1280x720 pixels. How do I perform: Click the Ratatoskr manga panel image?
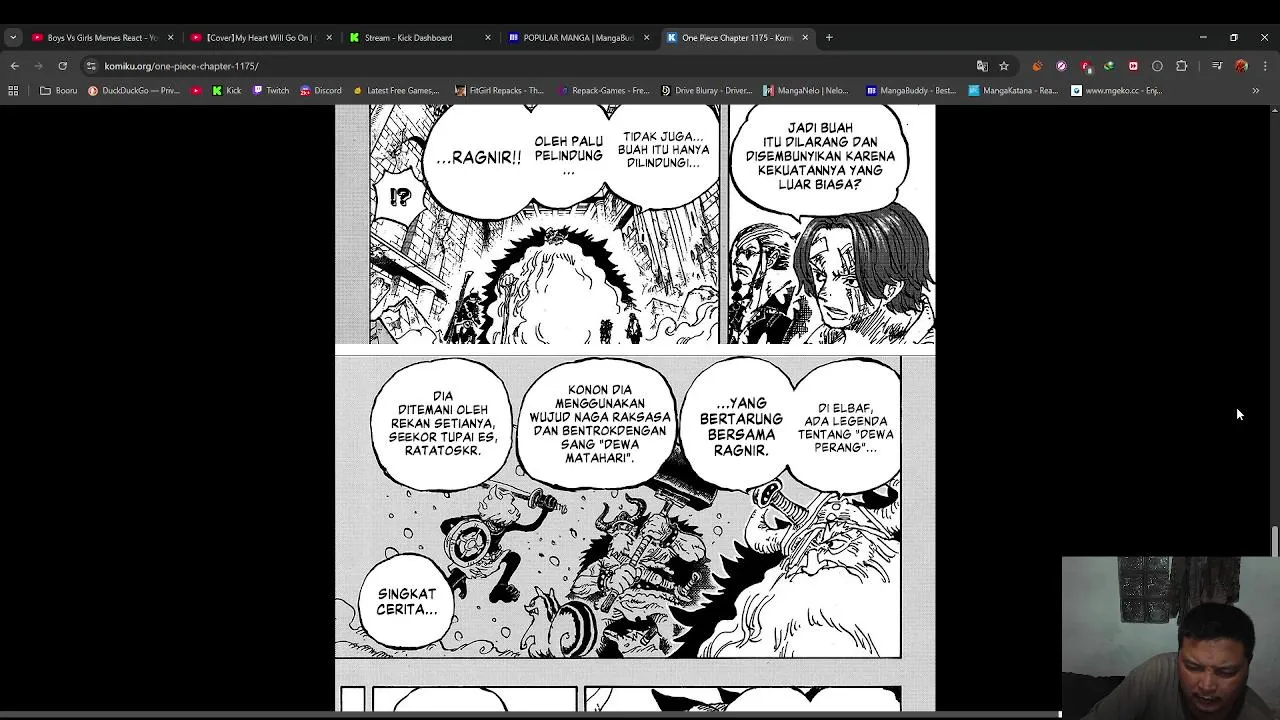618,507
